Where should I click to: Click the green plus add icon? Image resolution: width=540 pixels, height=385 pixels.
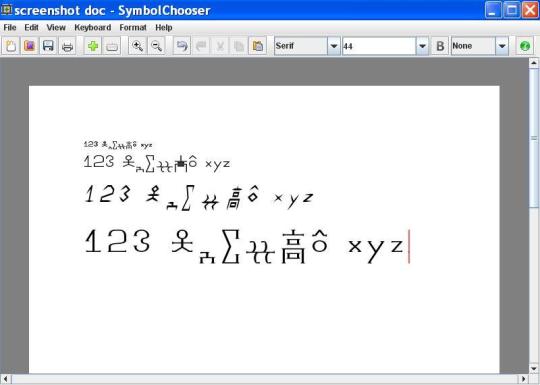[x=93, y=45]
